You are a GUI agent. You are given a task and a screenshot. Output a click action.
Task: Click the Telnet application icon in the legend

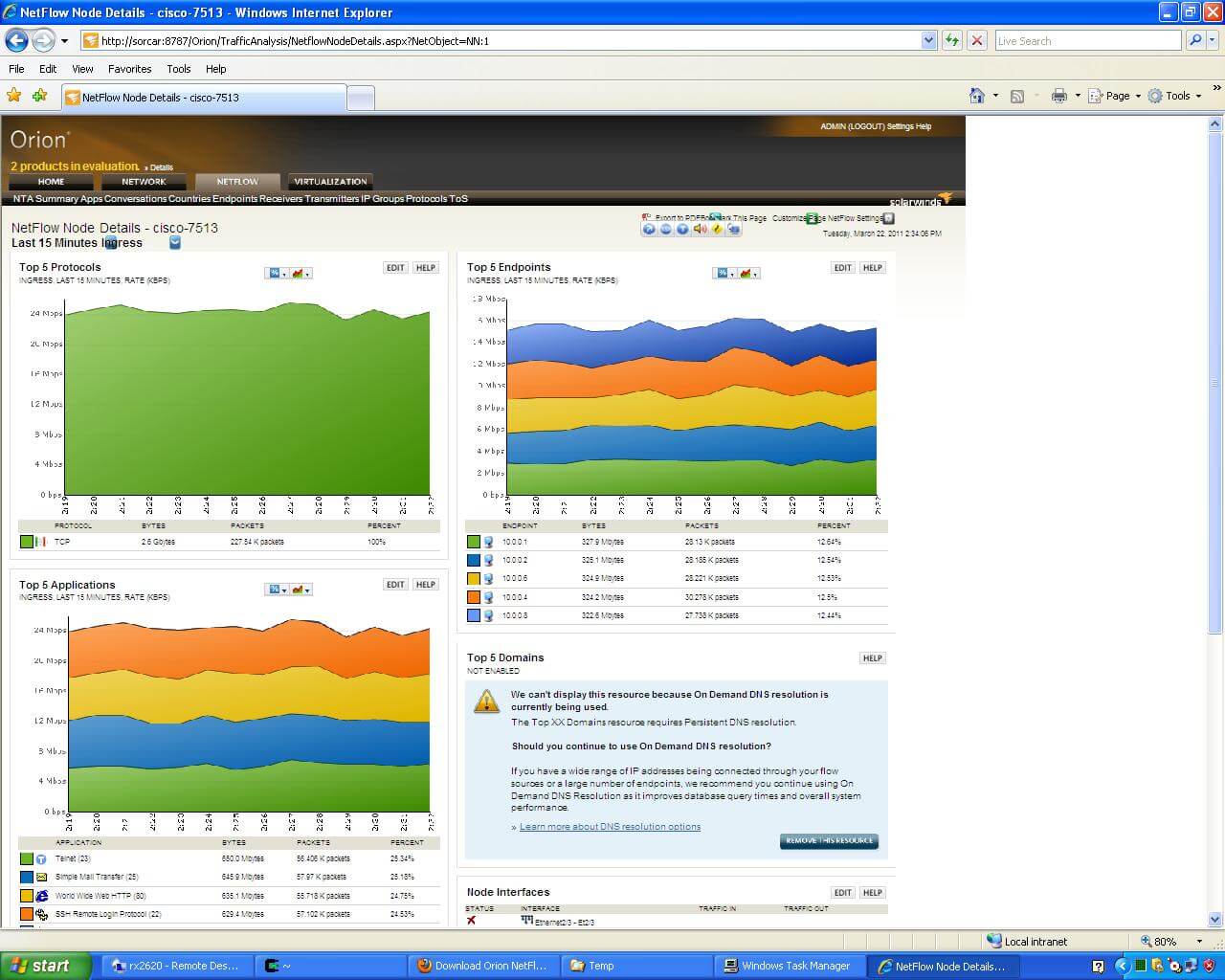pyautogui.click(x=41, y=859)
